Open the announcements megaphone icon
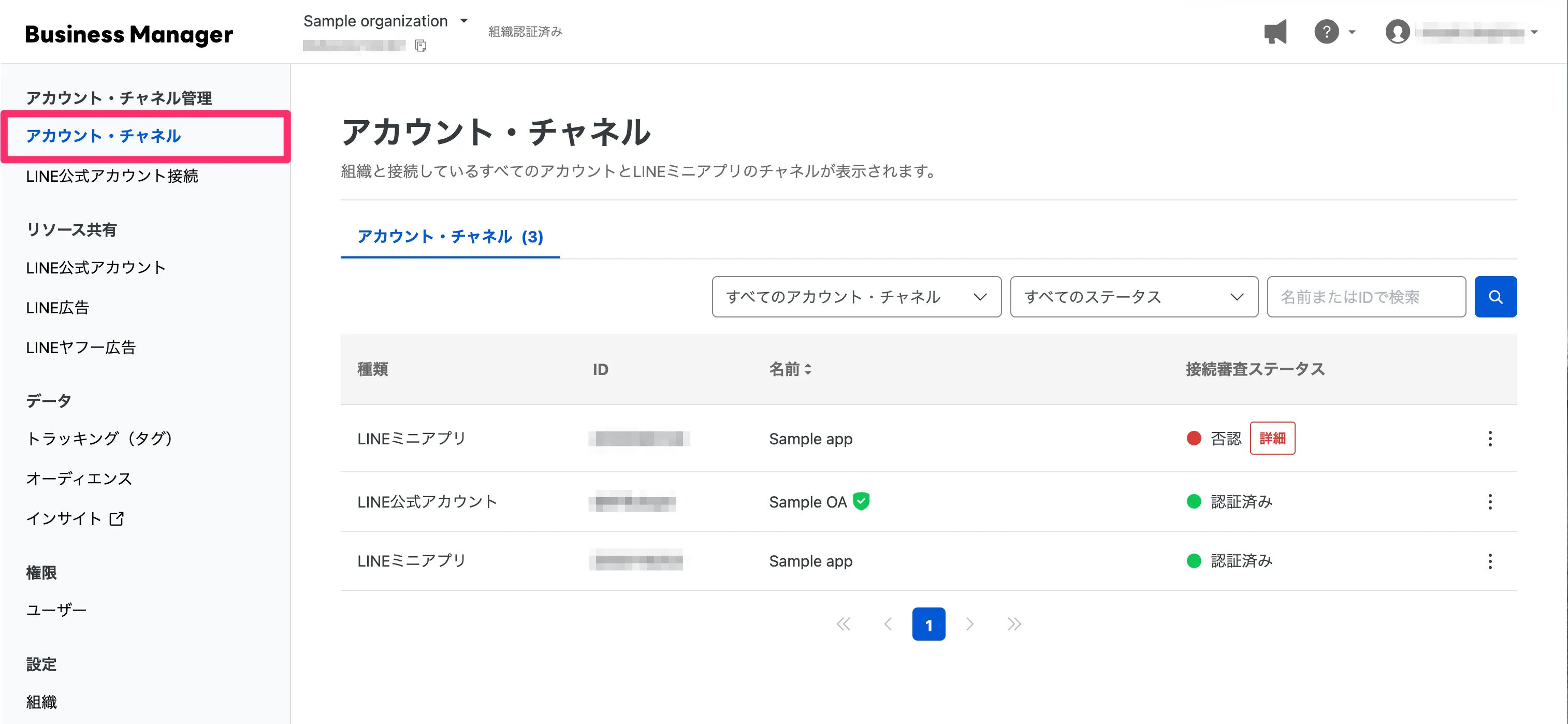 [1275, 32]
